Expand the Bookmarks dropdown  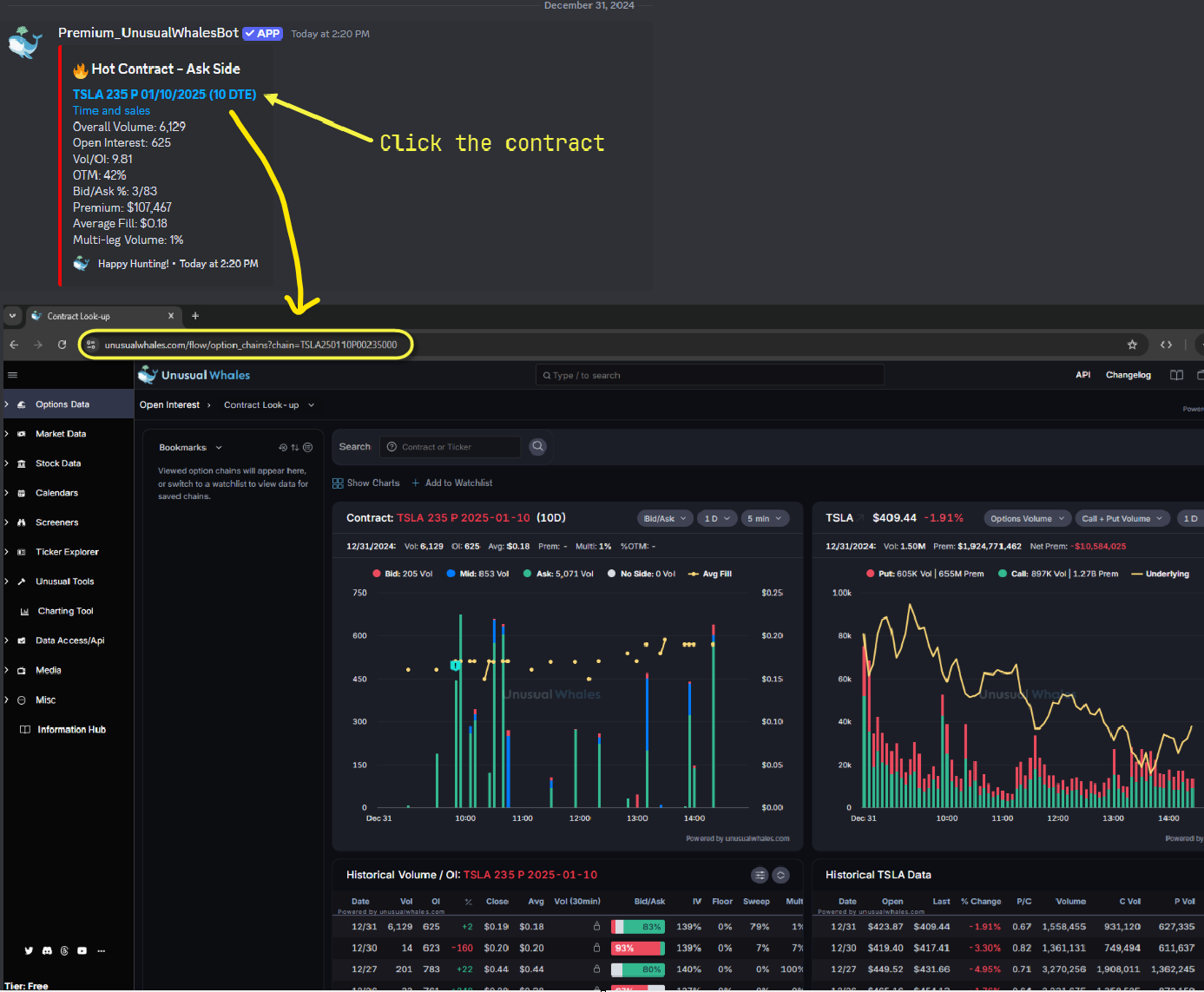click(191, 448)
